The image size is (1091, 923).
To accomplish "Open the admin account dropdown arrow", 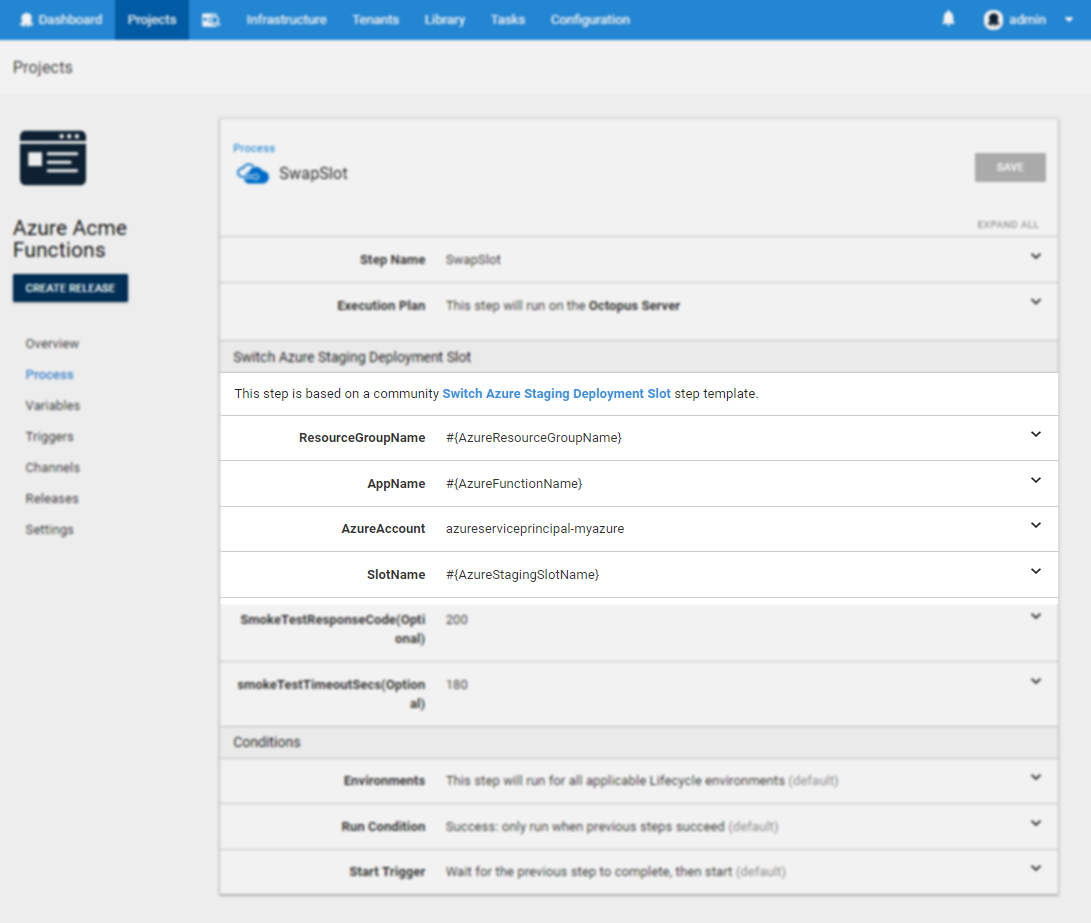I will pos(1069,20).
